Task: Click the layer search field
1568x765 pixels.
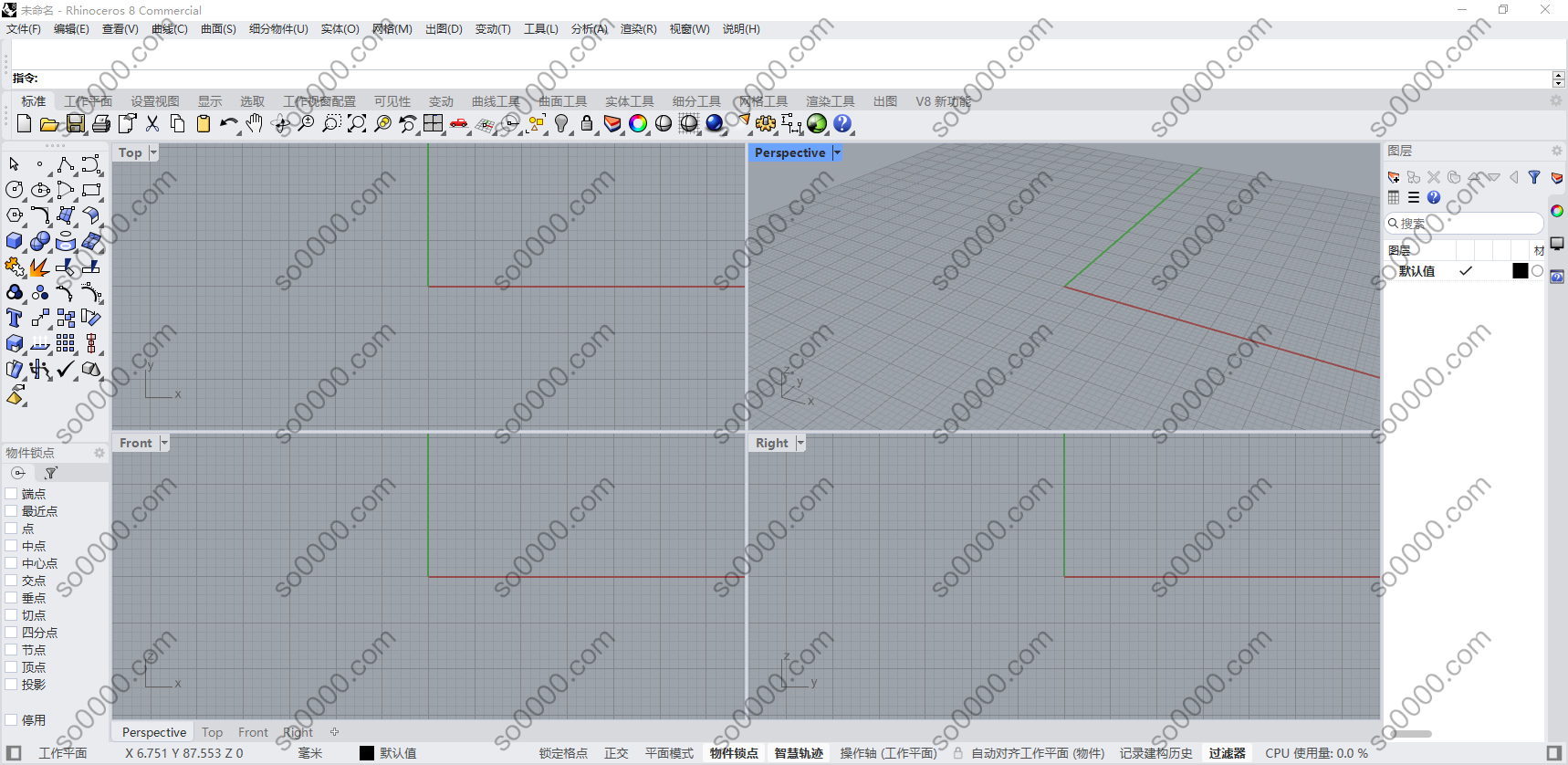Action: [1464, 223]
